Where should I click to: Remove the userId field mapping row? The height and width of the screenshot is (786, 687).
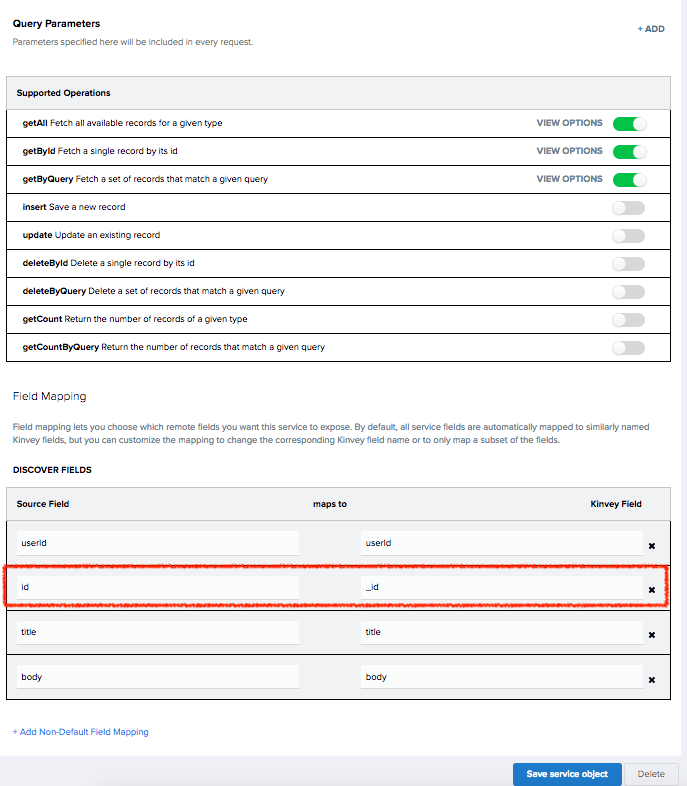652,546
